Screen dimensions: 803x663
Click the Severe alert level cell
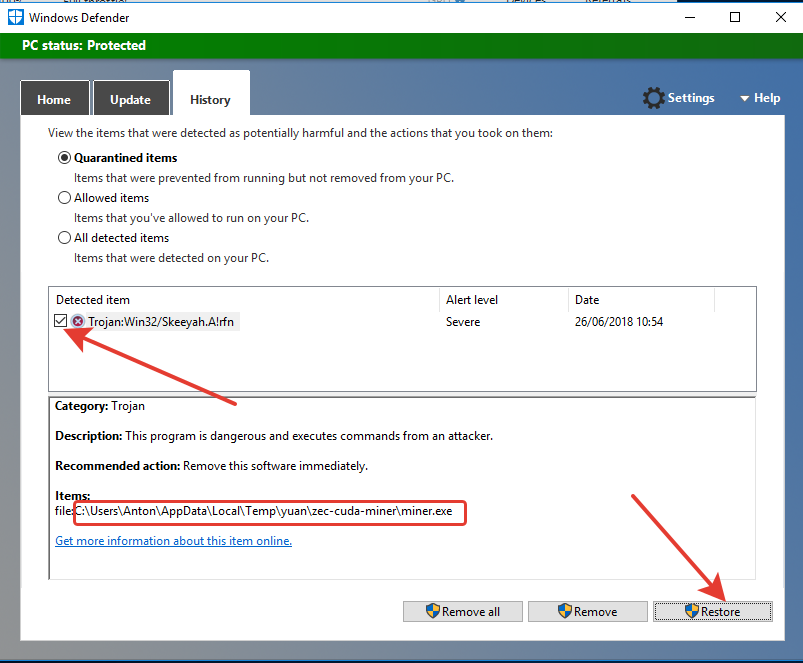[463, 322]
